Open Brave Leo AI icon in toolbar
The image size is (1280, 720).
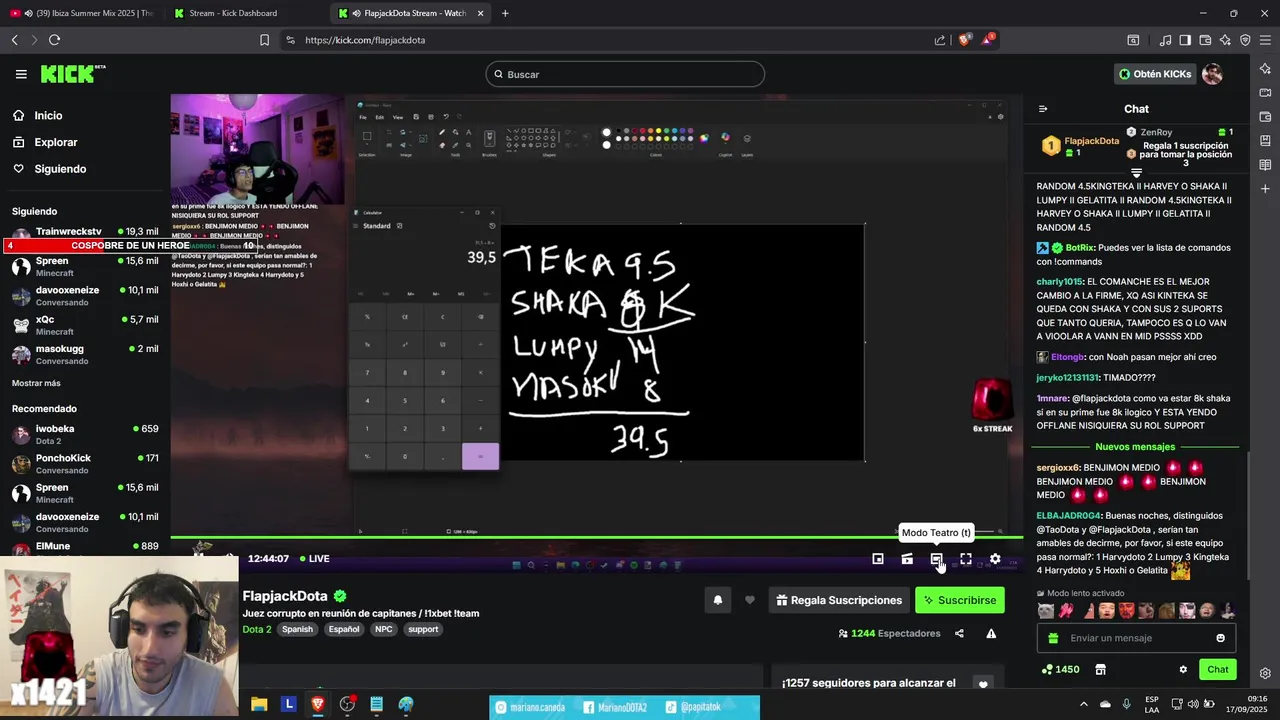[x=1225, y=40]
